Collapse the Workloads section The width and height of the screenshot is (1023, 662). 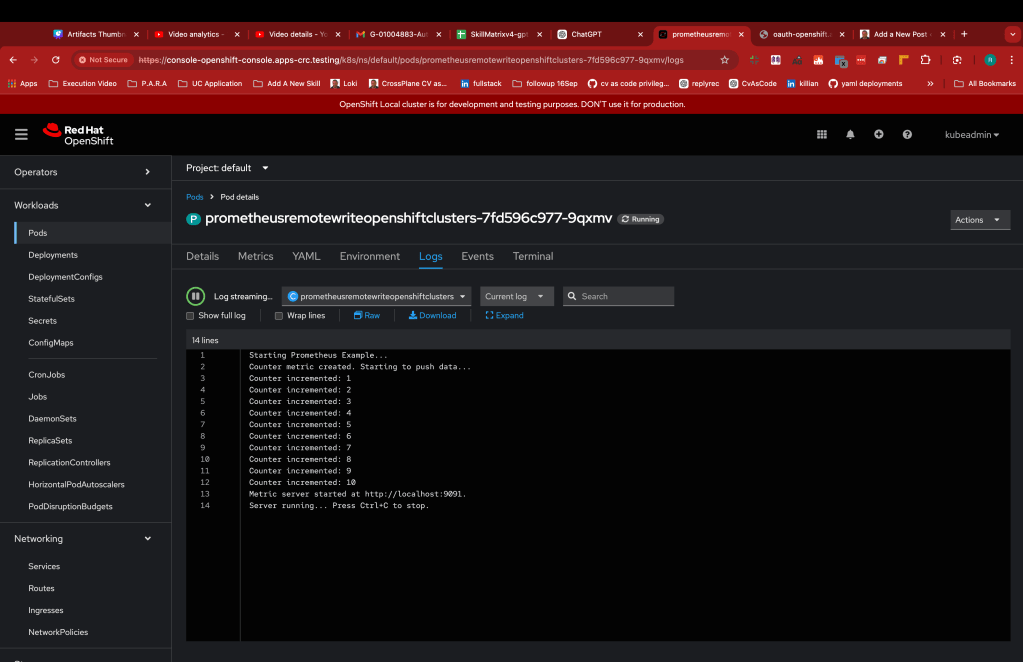click(85, 205)
